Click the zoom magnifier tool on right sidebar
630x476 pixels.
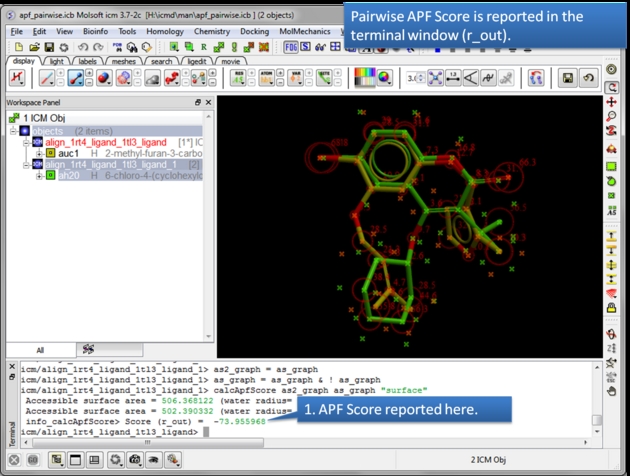tap(611, 117)
